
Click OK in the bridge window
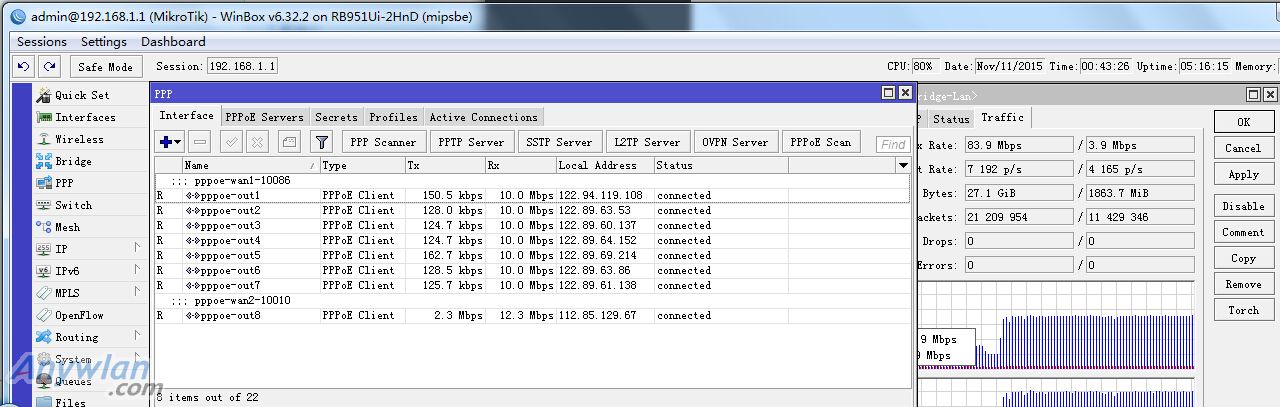click(1243, 122)
